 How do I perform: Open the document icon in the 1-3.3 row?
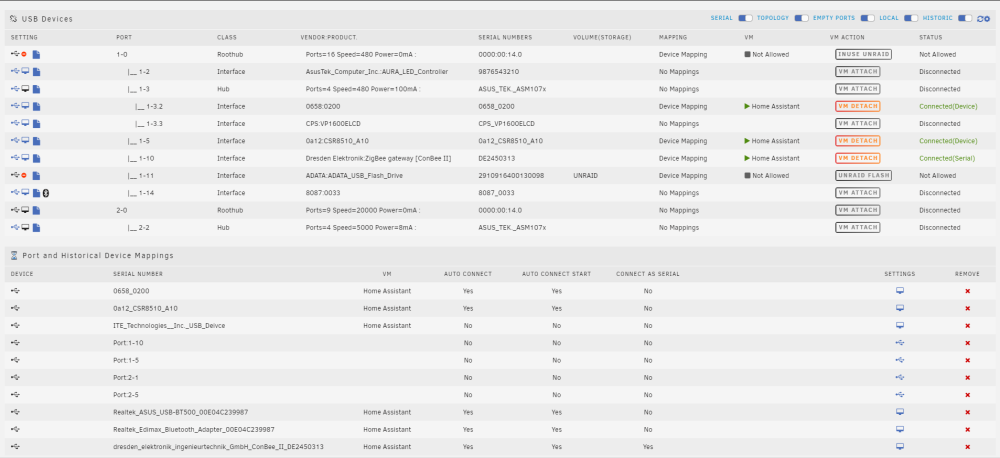click(x=36, y=123)
